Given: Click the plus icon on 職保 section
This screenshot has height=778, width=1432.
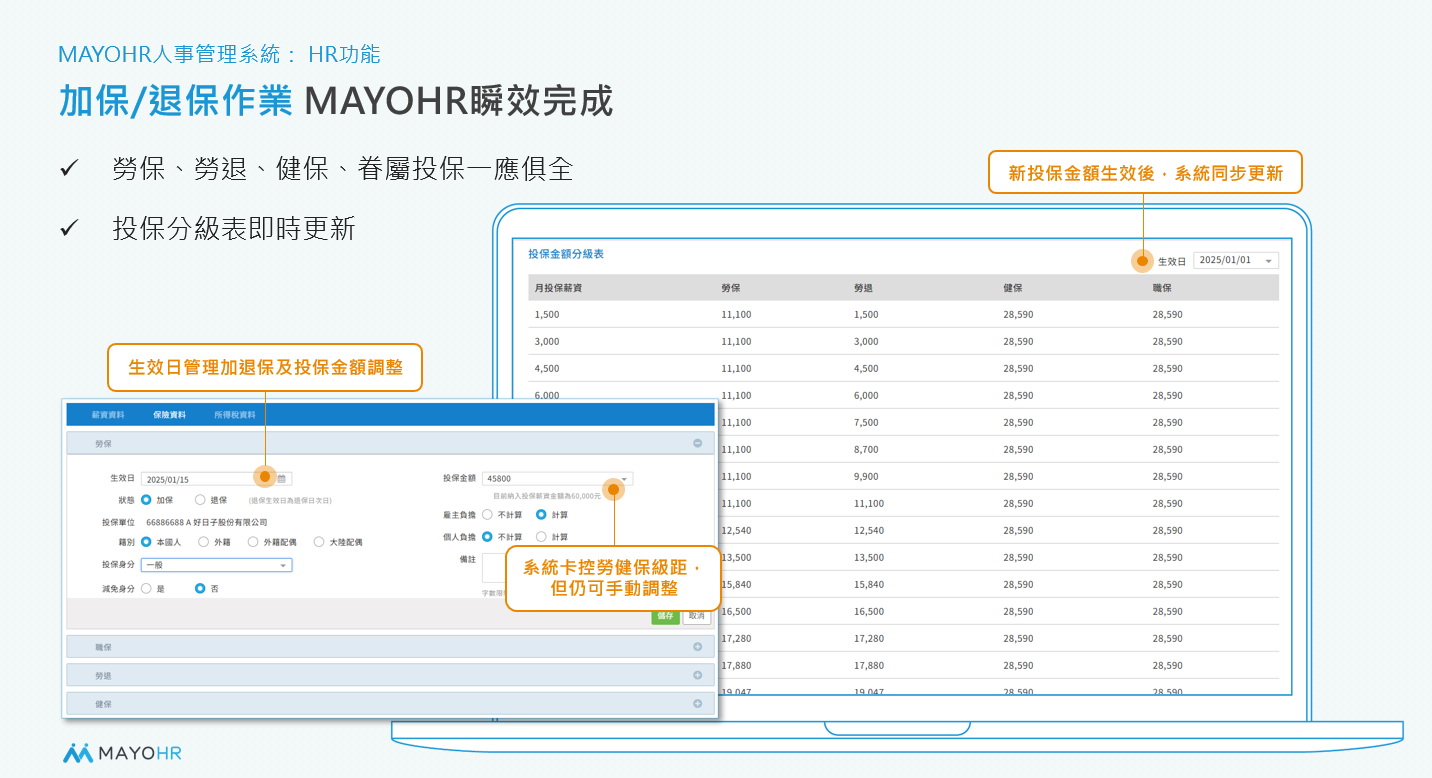Looking at the screenshot, I should click(697, 647).
